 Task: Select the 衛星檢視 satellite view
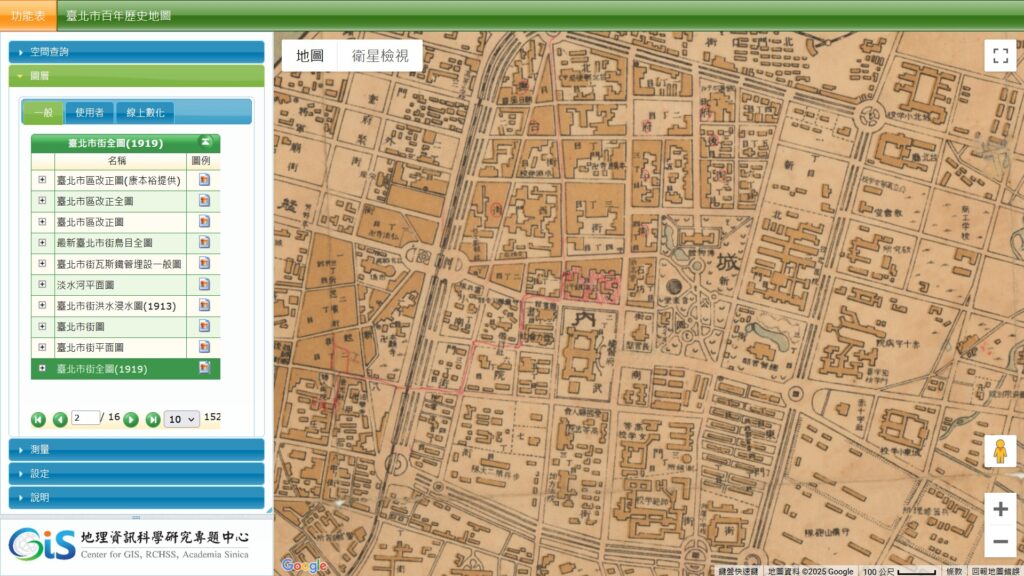380,56
